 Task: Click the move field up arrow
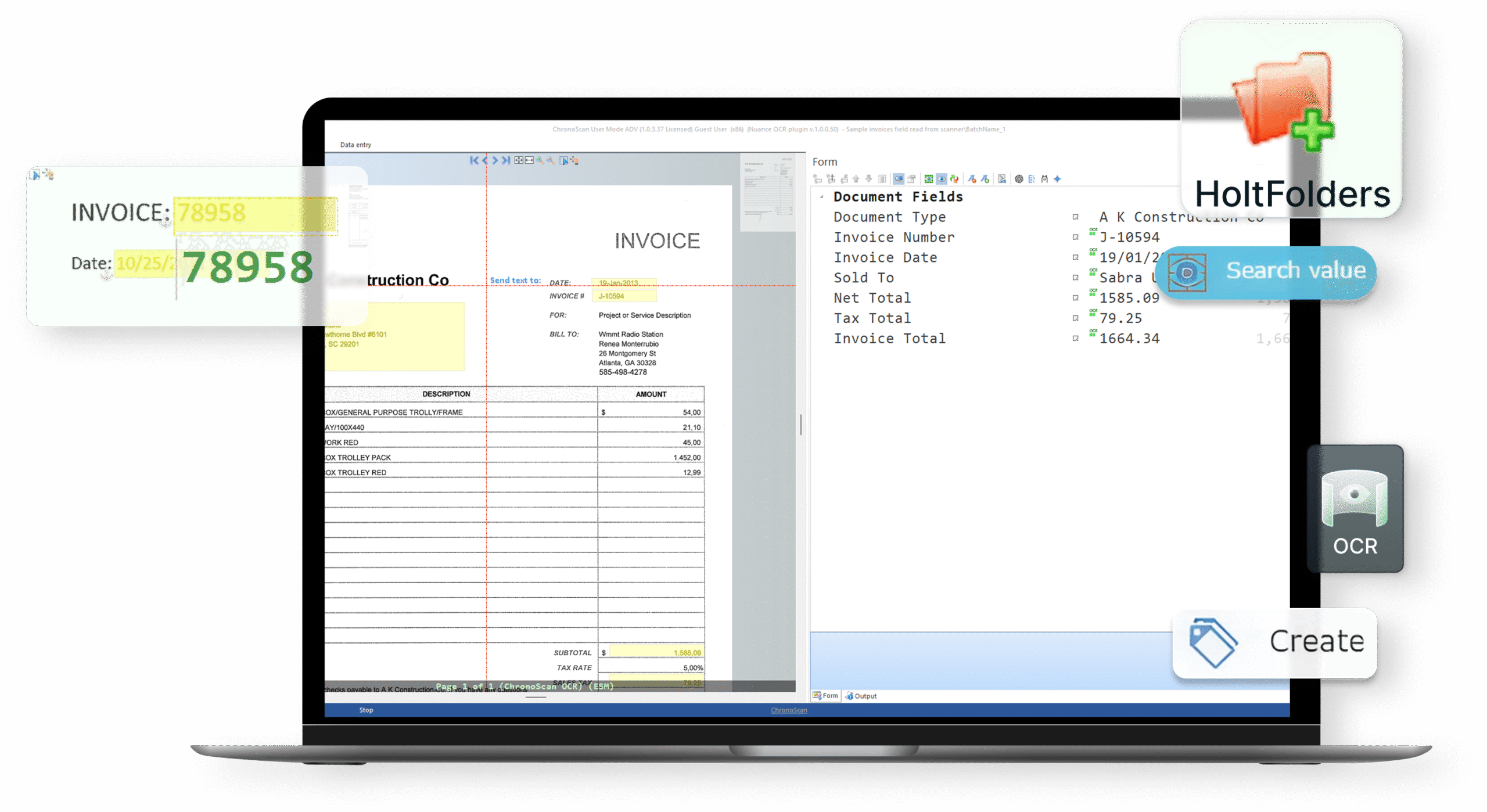[x=856, y=179]
